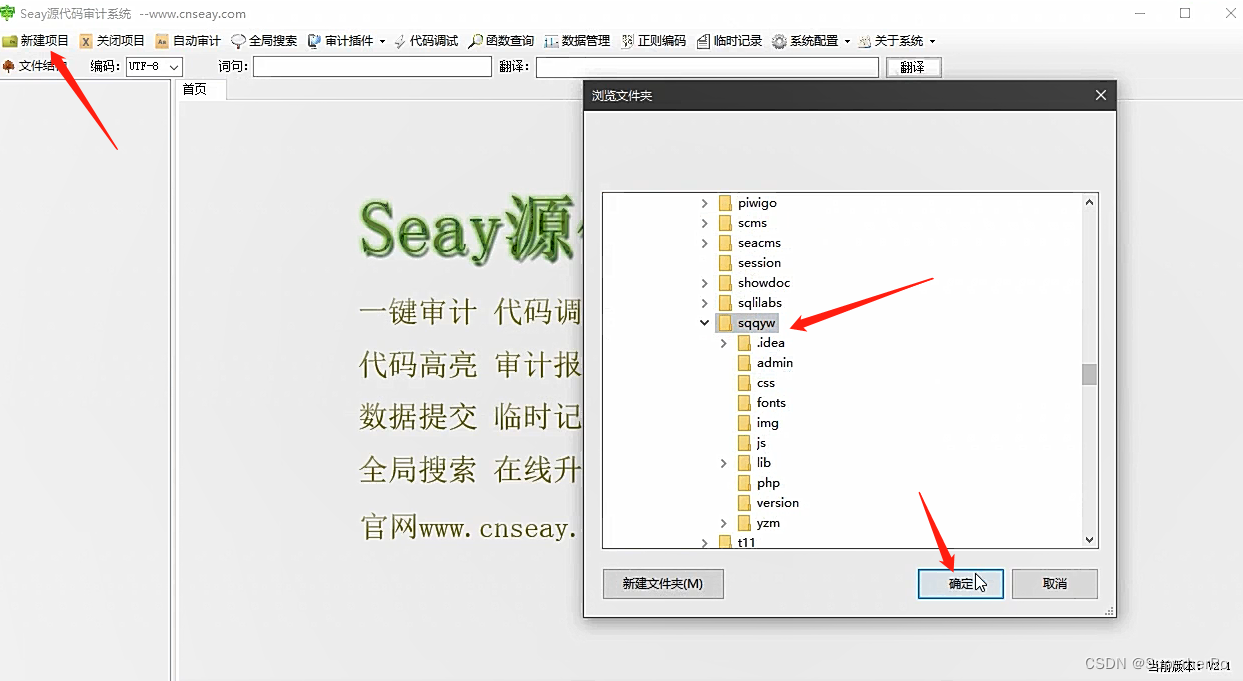The height and width of the screenshot is (681, 1243).
Task: Click the 词句 phrase input field
Action: pyautogui.click(x=372, y=67)
